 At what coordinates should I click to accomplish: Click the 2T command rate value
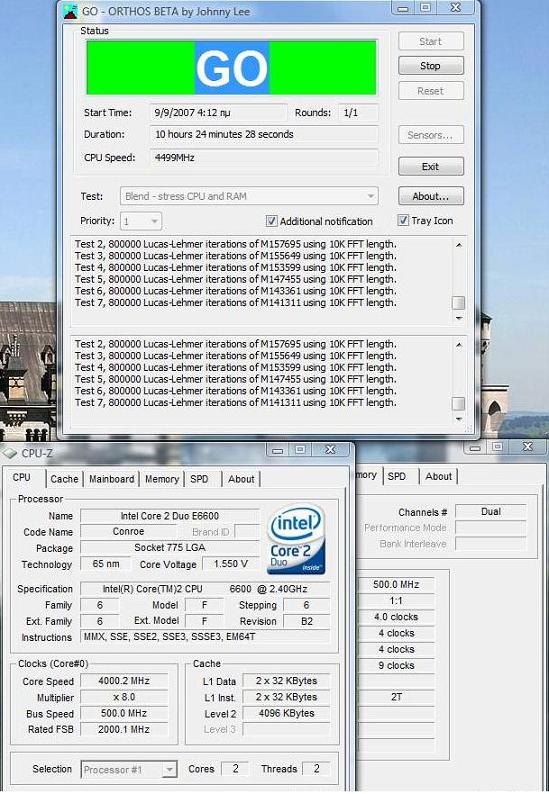396,697
